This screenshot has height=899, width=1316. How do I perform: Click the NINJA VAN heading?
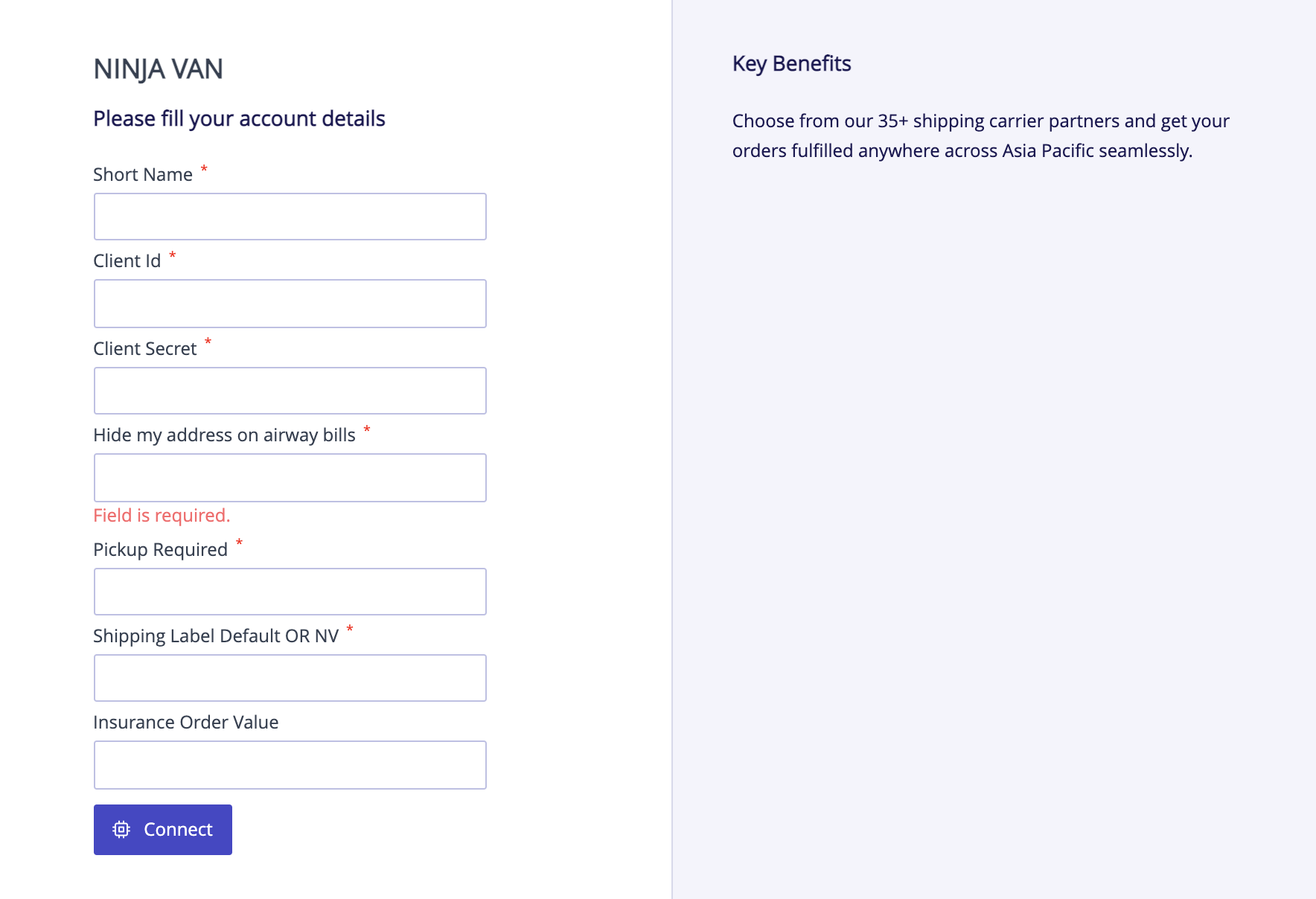coord(159,68)
